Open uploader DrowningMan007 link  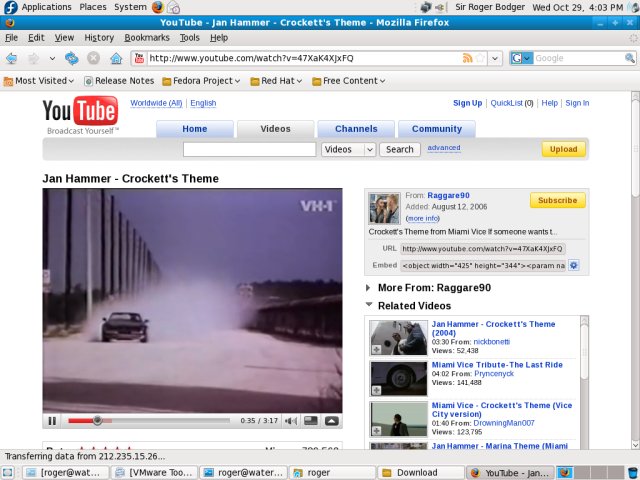click(x=504, y=423)
